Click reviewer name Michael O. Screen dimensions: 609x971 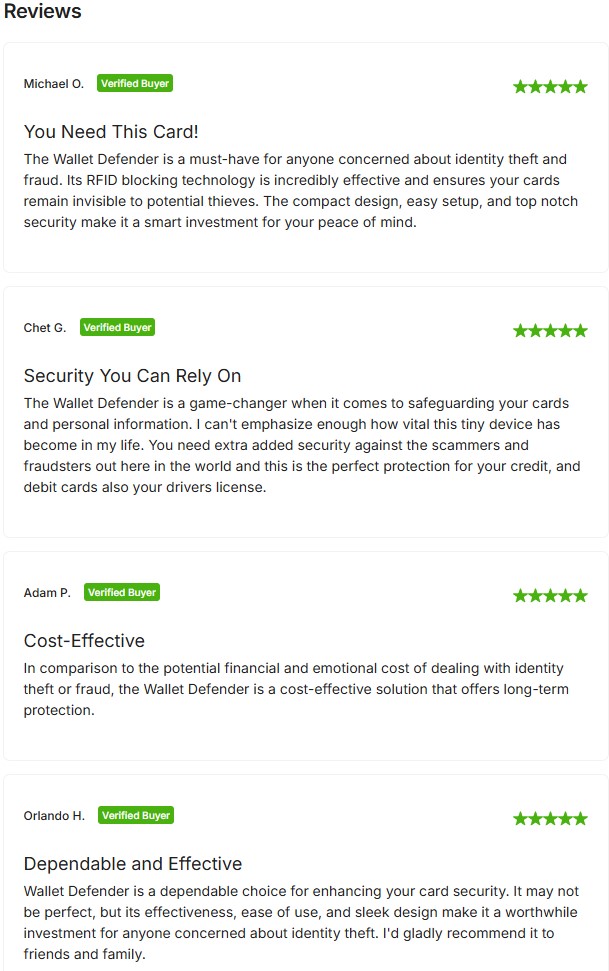[x=54, y=84]
